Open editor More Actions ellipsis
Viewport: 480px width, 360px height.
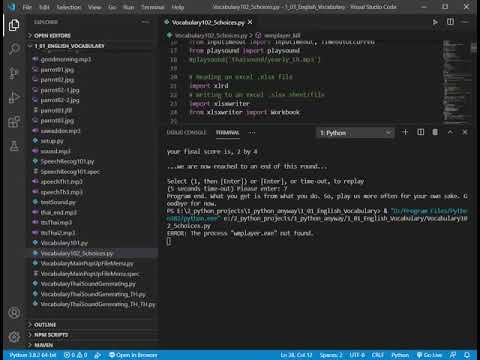pyautogui.click(x=465, y=22)
